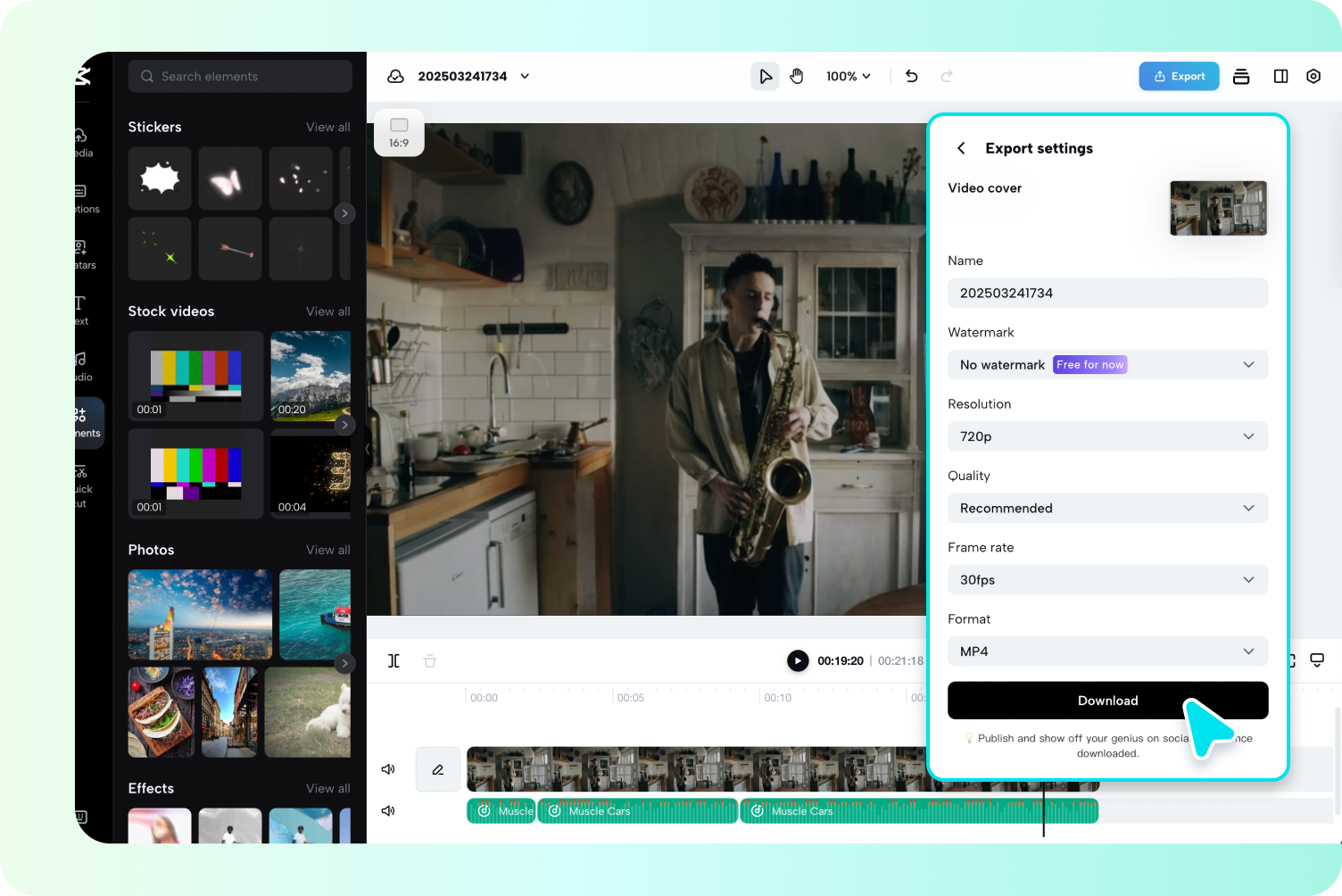The image size is (1342, 896).
Task: Open the layers stack icon
Action: [1241, 77]
